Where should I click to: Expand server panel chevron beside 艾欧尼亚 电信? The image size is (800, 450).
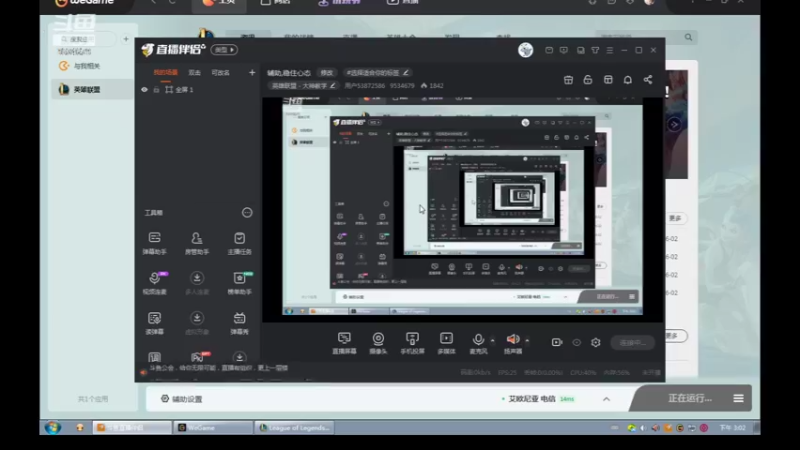[x=606, y=399]
